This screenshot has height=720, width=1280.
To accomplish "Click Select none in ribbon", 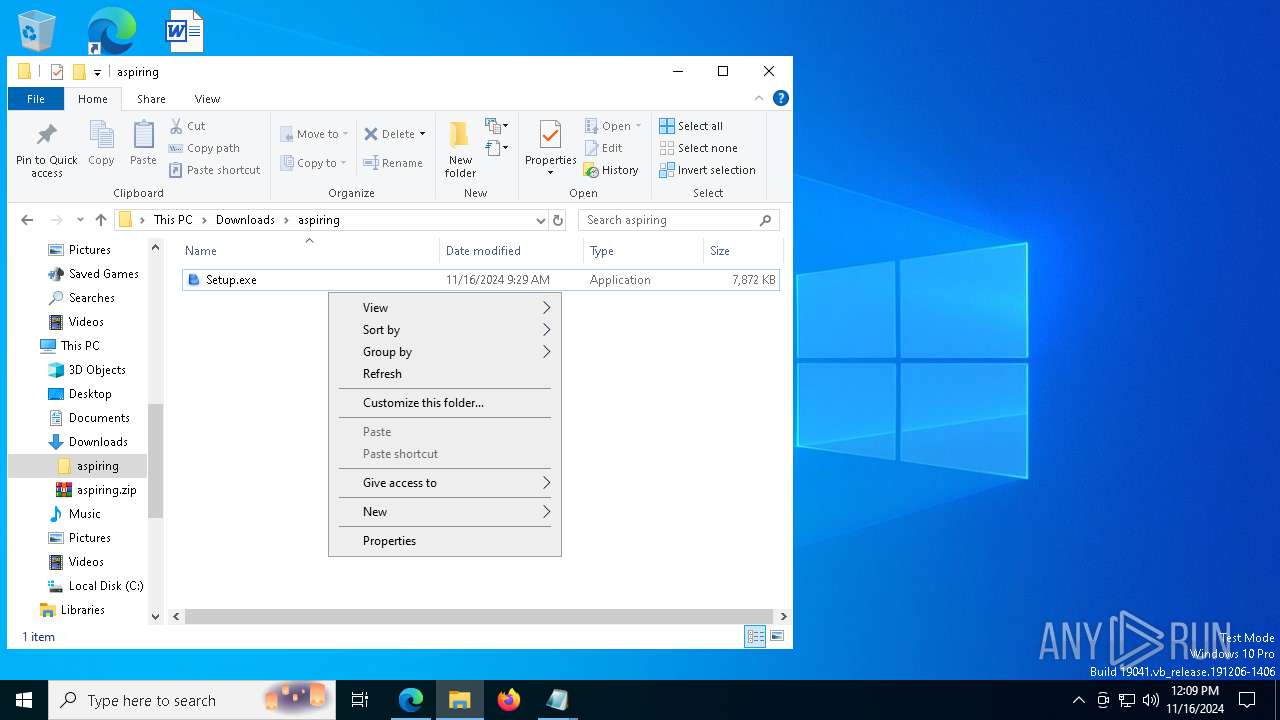I will pyautogui.click(x=699, y=148).
